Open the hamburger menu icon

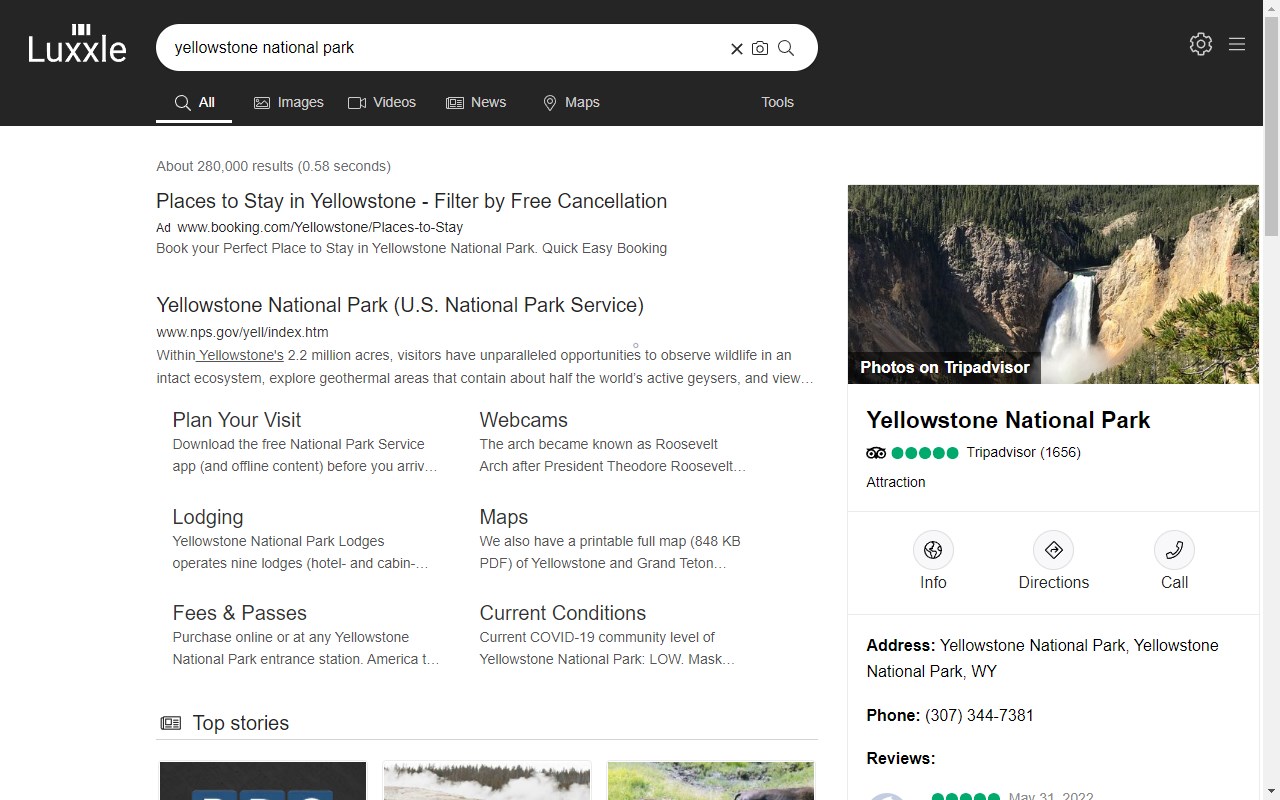tap(1237, 44)
